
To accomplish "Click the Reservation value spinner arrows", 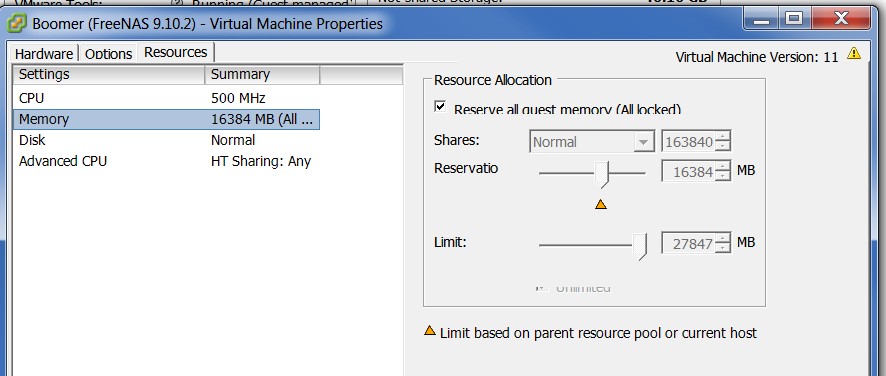I will click(723, 171).
